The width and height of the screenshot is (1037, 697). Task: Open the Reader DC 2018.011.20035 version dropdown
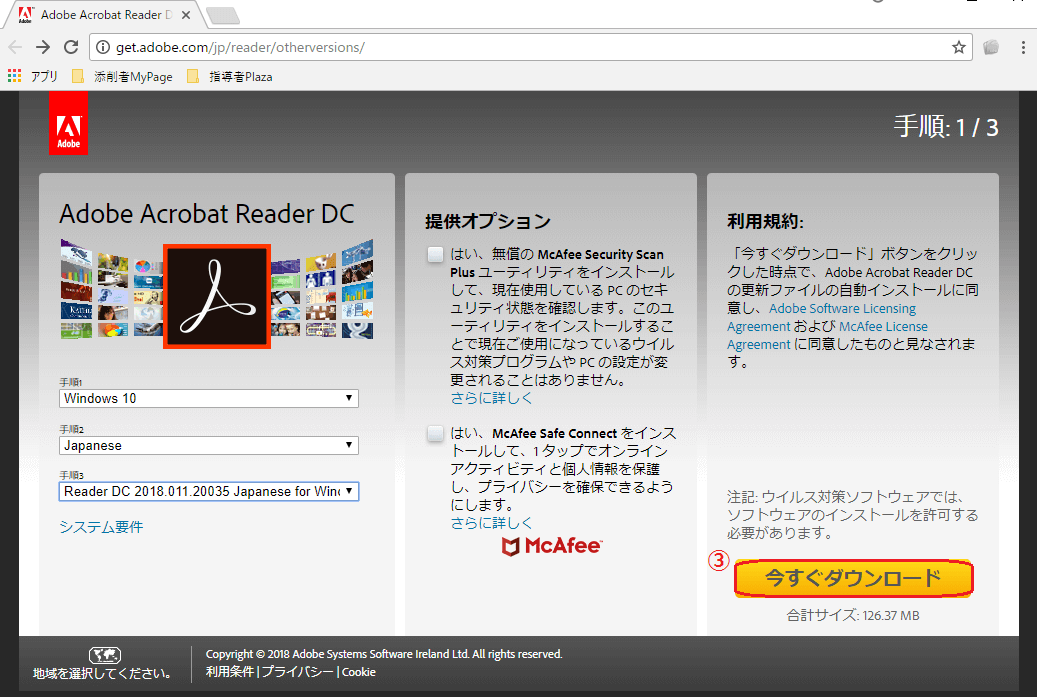pyautogui.click(x=209, y=491)
